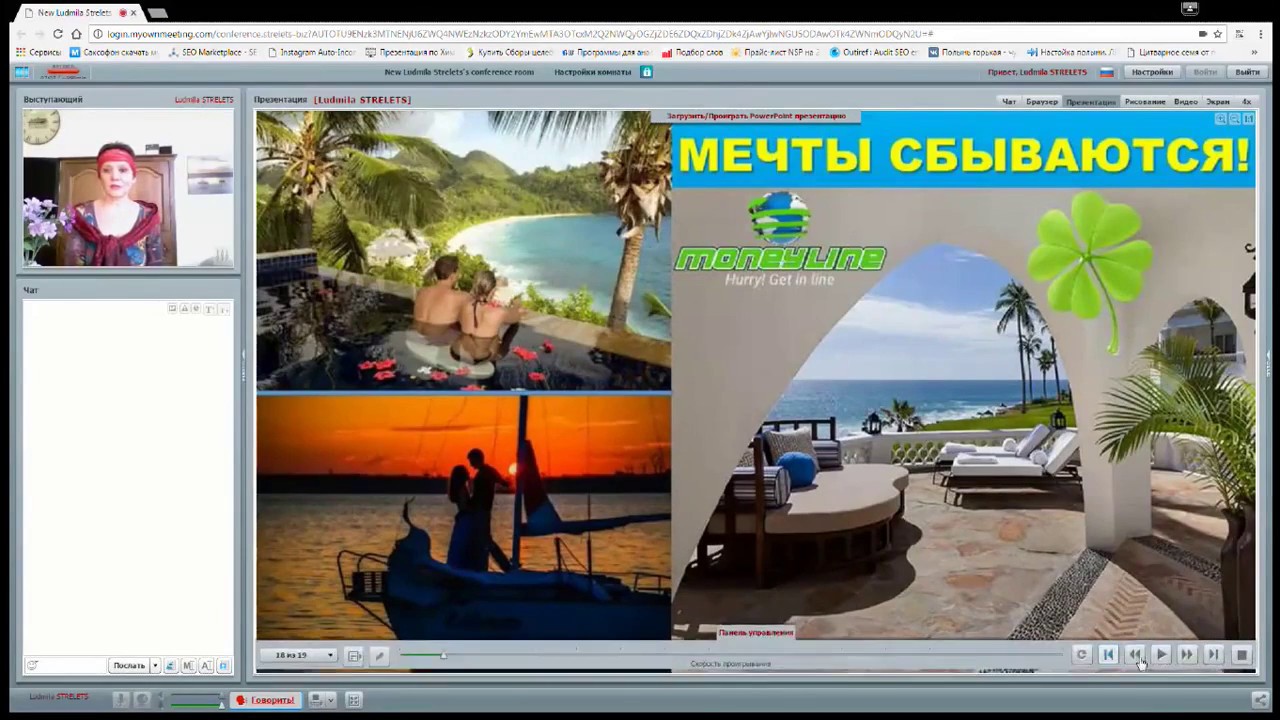Select the Презентация tab
This screenshot has width=1280, height=720.
[x=1091, y=102]
